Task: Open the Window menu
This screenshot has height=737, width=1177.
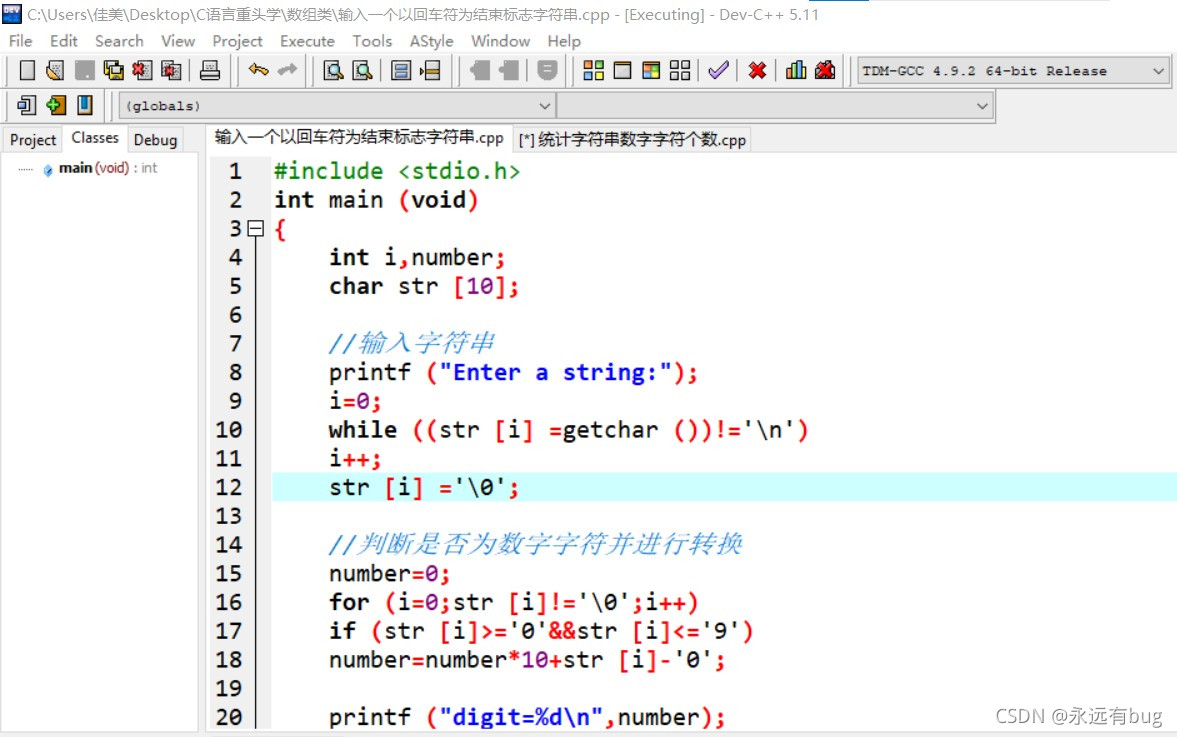Action: coord(501,41)
